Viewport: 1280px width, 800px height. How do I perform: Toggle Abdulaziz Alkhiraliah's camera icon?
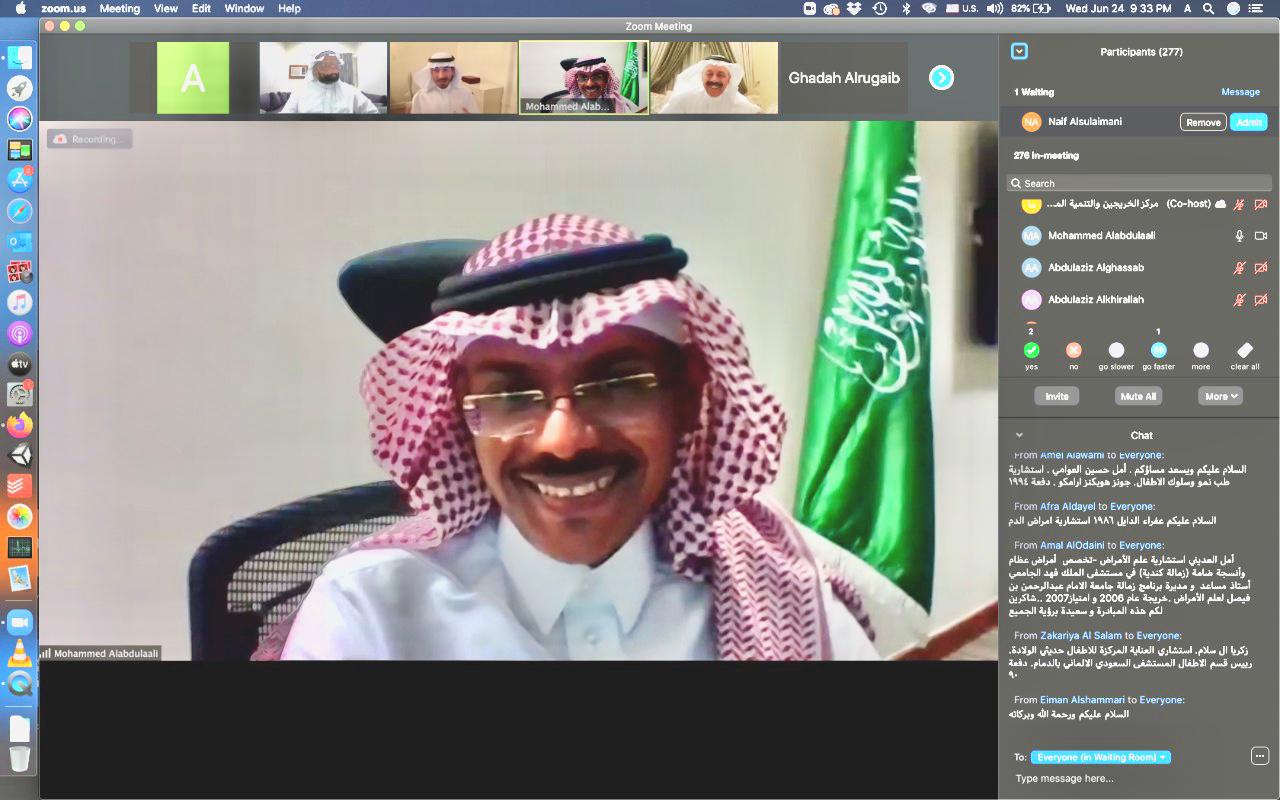[x=1261, y=300]
